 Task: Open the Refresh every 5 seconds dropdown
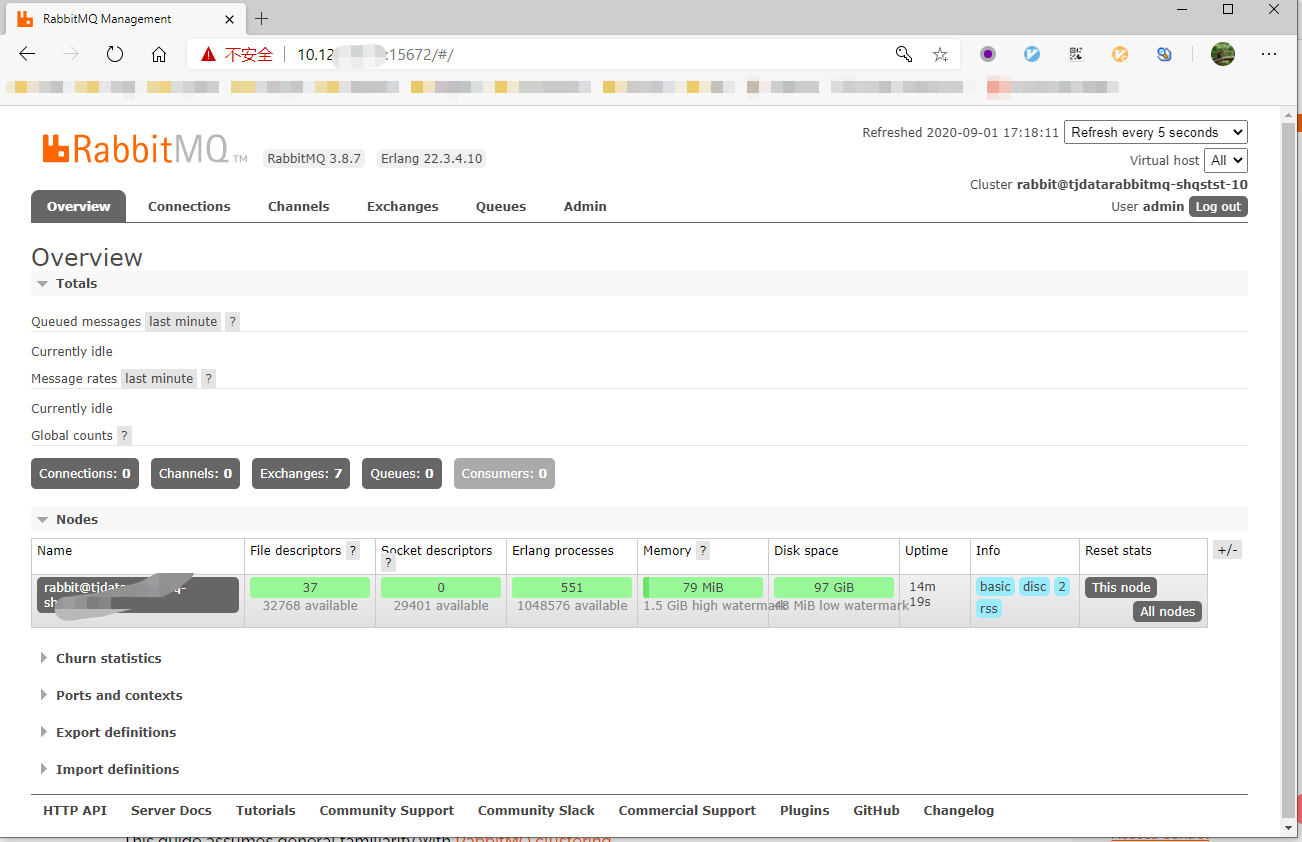point(1156,132)
